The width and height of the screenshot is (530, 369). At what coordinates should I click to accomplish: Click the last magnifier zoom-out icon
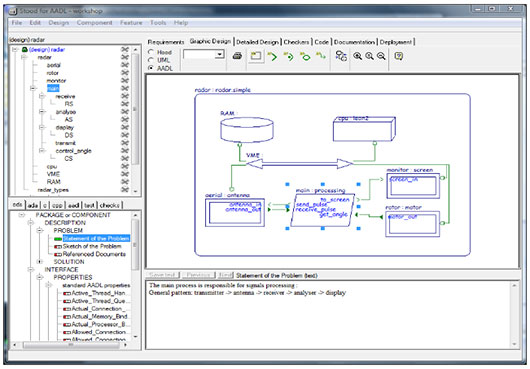tap(381, 56)
